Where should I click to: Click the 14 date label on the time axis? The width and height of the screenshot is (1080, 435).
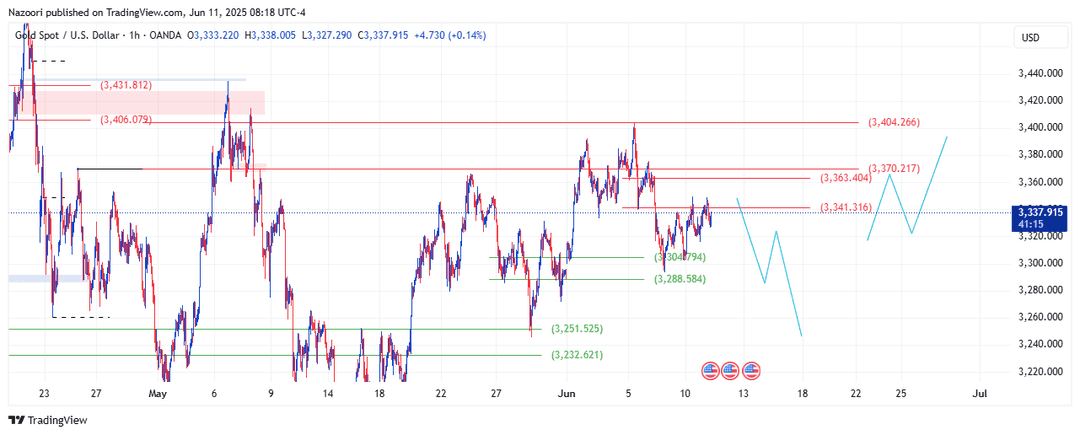pos(328,394)
